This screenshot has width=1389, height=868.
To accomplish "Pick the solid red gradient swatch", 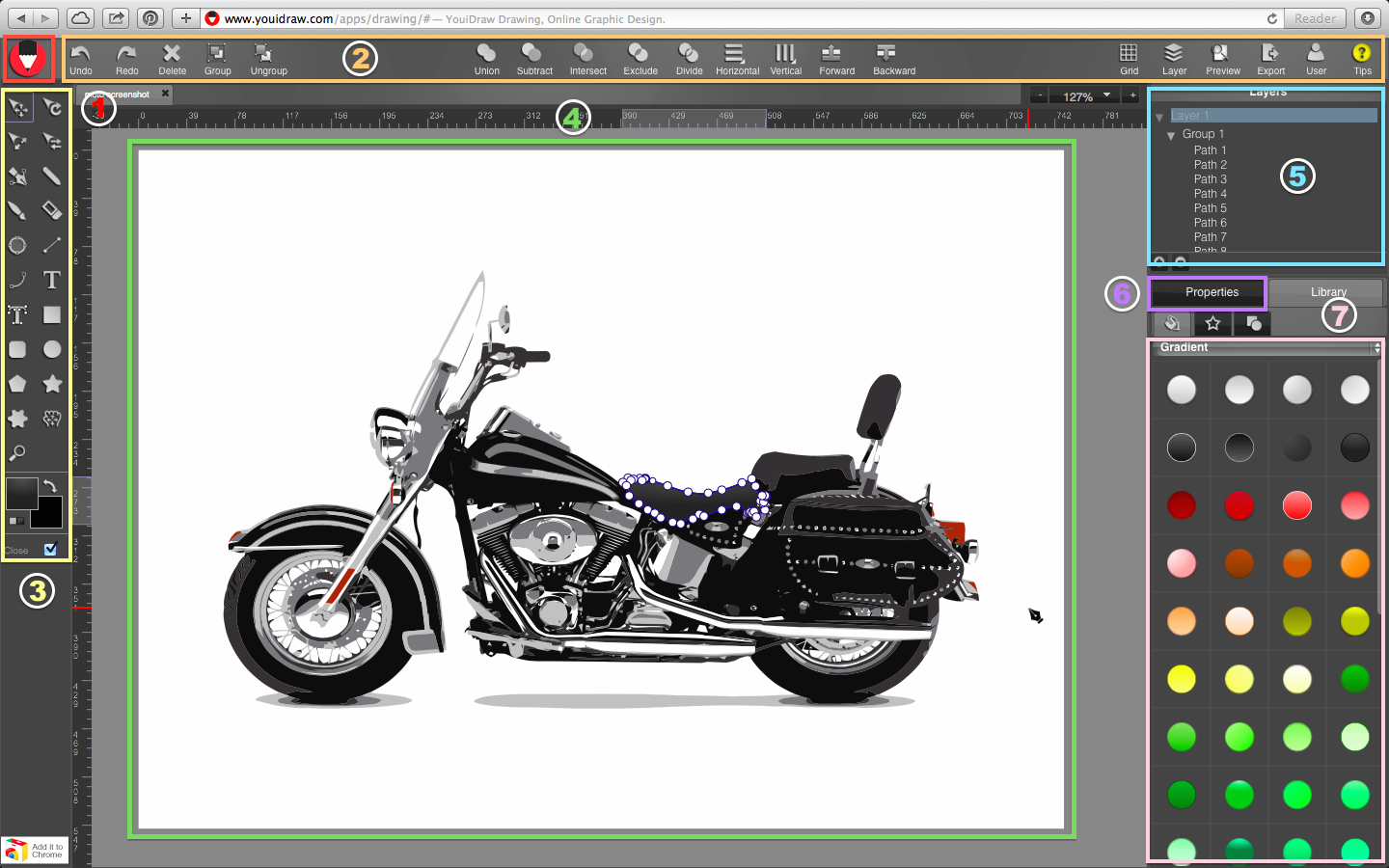I will point(1239,504).
